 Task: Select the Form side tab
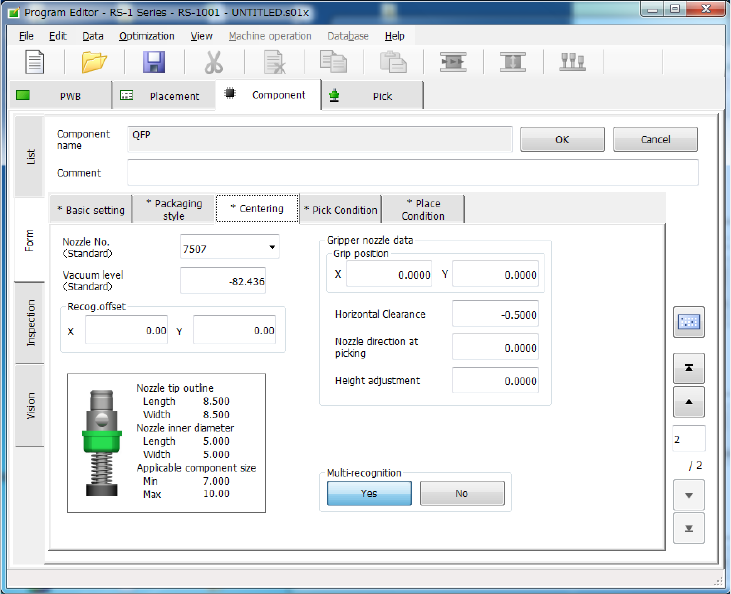point(30,240)
